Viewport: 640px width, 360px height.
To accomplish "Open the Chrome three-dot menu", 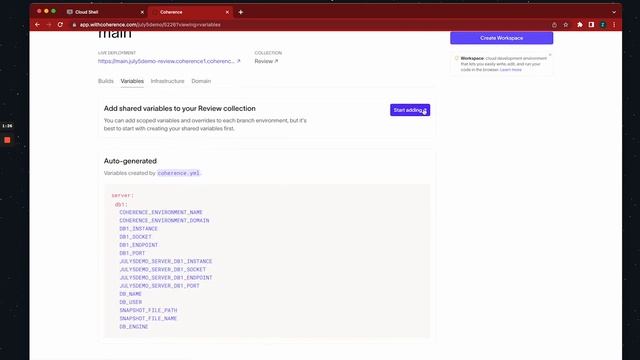I will pos(614,25).
